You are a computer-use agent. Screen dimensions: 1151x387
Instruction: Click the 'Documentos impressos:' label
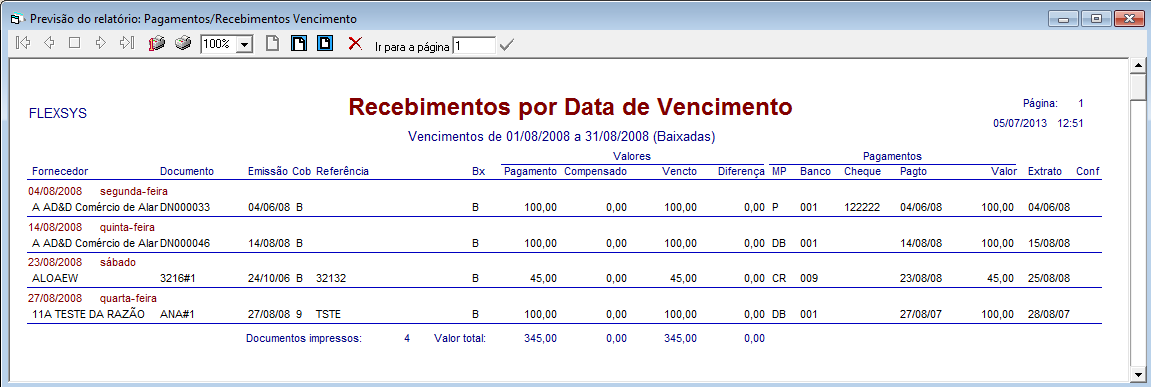[304, 339]
